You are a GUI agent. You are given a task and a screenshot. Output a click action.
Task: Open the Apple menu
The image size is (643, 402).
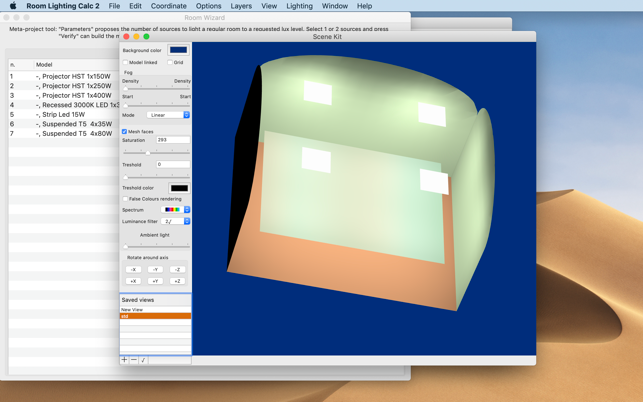pos(13,6)
